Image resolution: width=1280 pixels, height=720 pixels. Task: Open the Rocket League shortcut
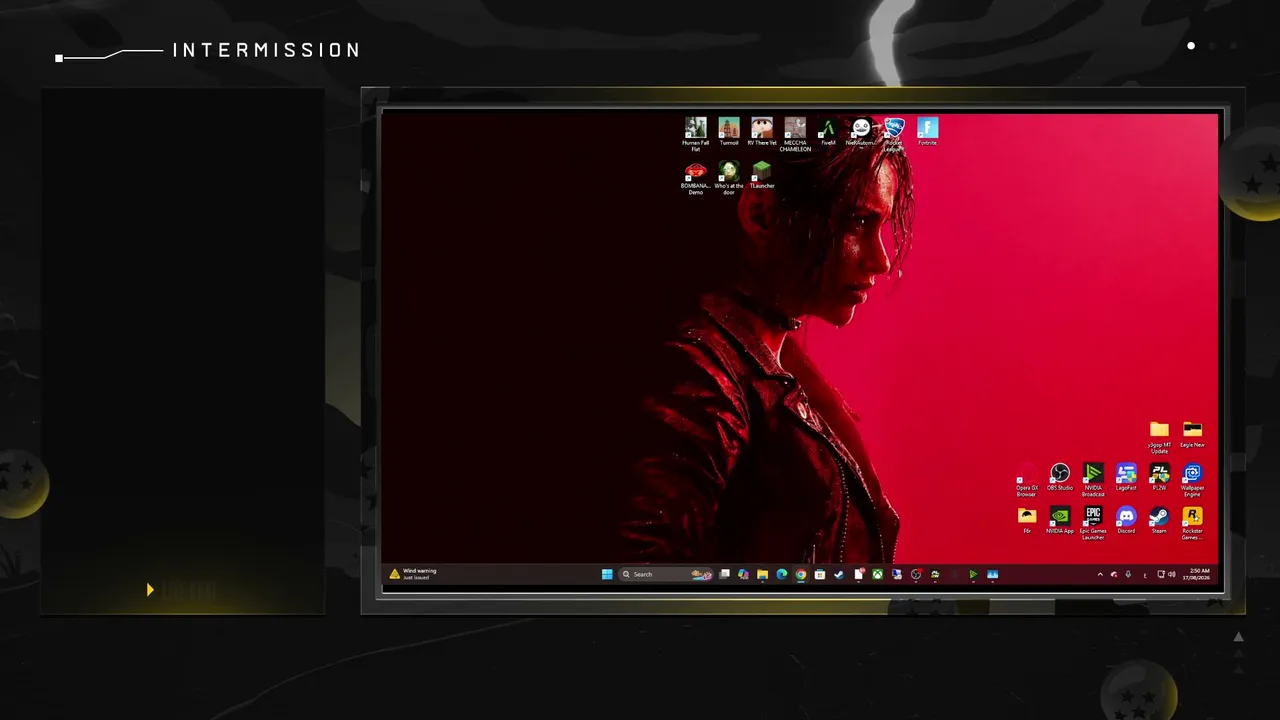coord(894,134)
